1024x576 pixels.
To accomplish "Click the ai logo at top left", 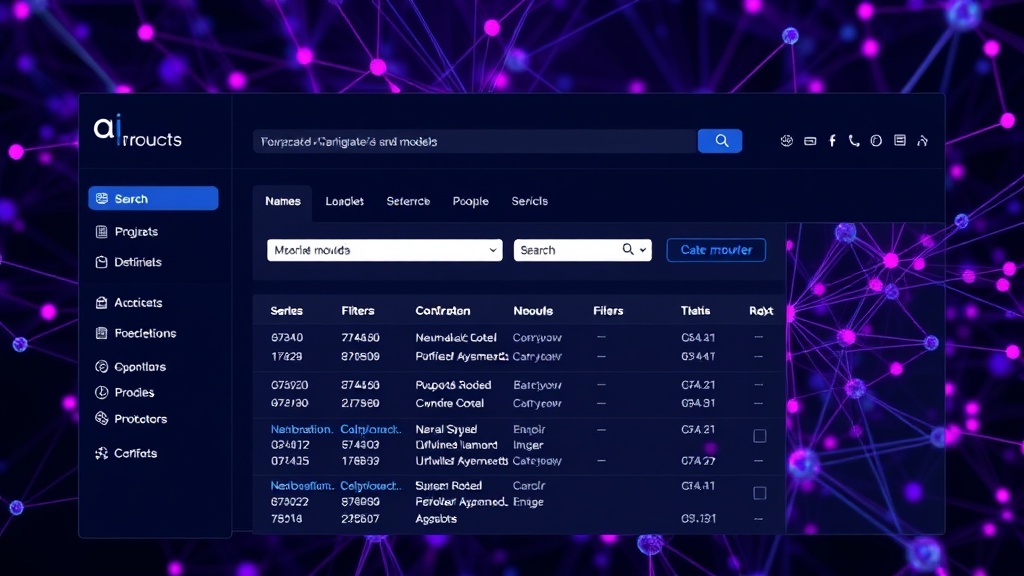I will (x=137, y=131).
